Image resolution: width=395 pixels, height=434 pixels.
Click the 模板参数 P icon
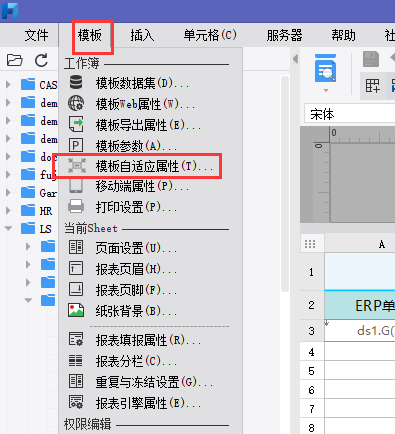click(76, 145)
